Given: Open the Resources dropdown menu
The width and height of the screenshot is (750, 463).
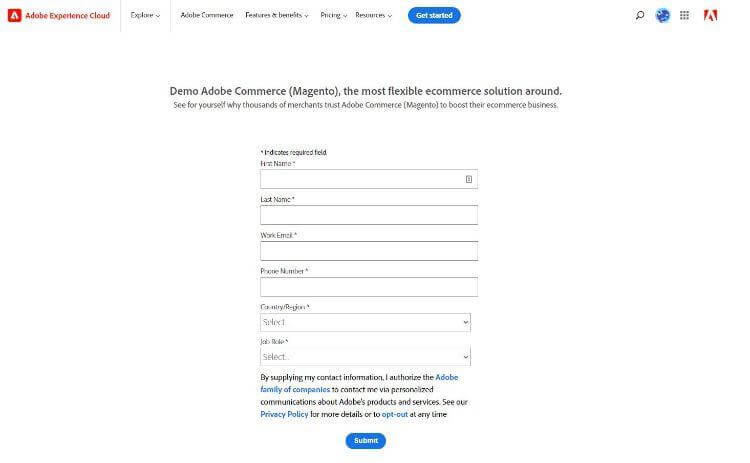Looking at the screenshot, I should tap(374, 15).
